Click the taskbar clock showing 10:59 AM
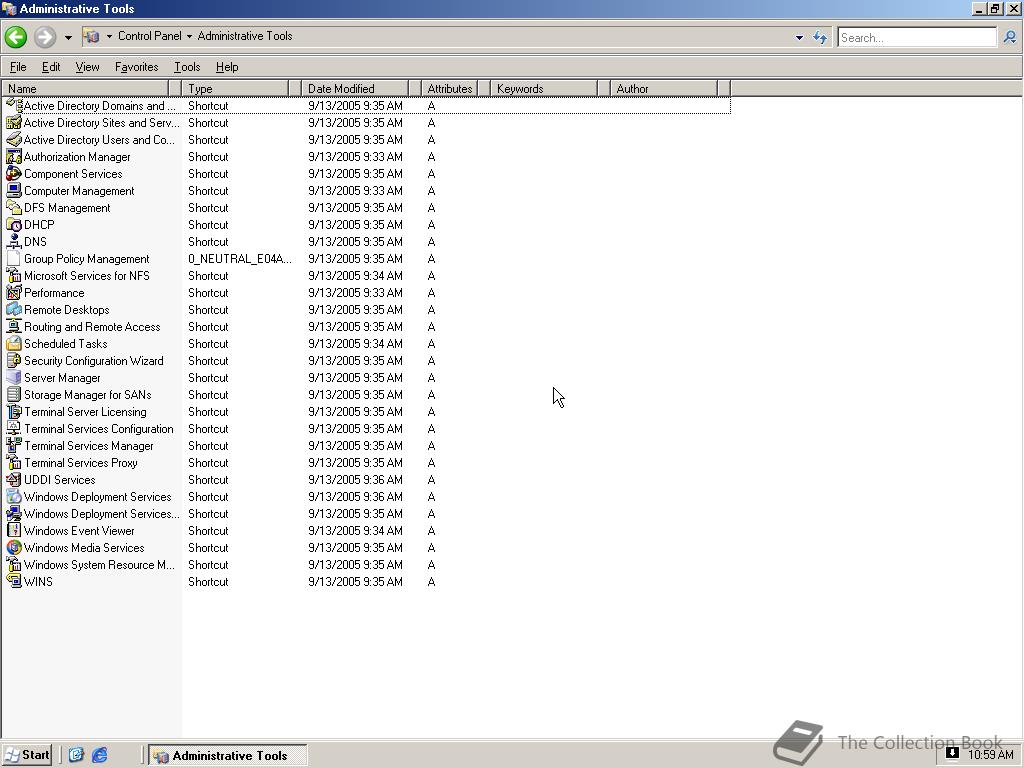This screenshot has width=1024, height=768. (x=991, y=755)
